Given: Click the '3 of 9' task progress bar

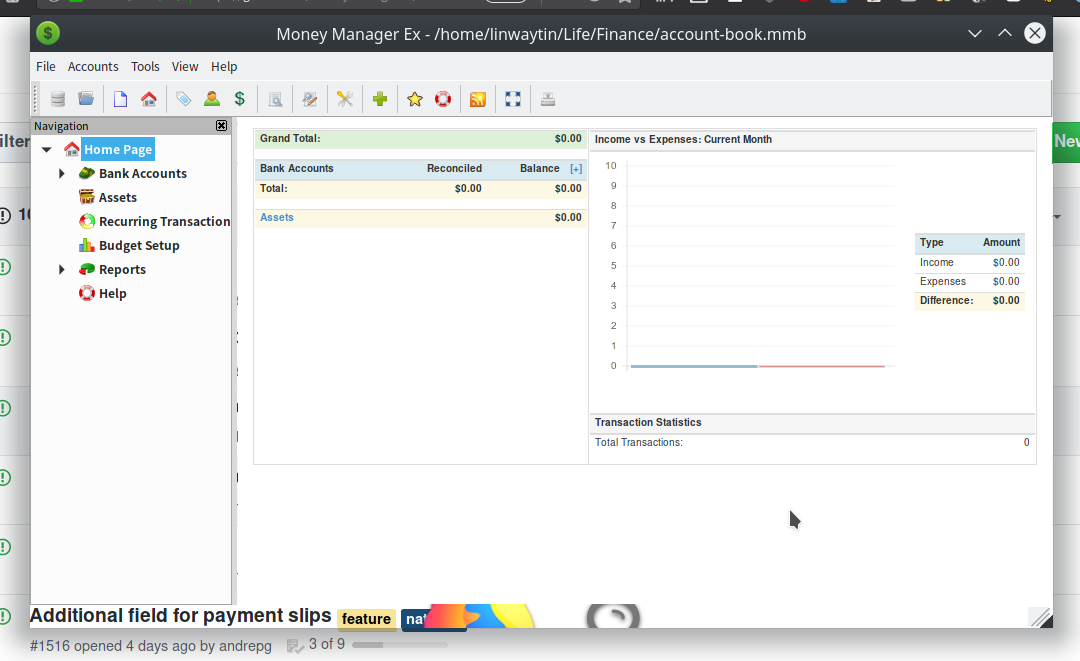Looking at the screenshot, I should click(400, 644).
